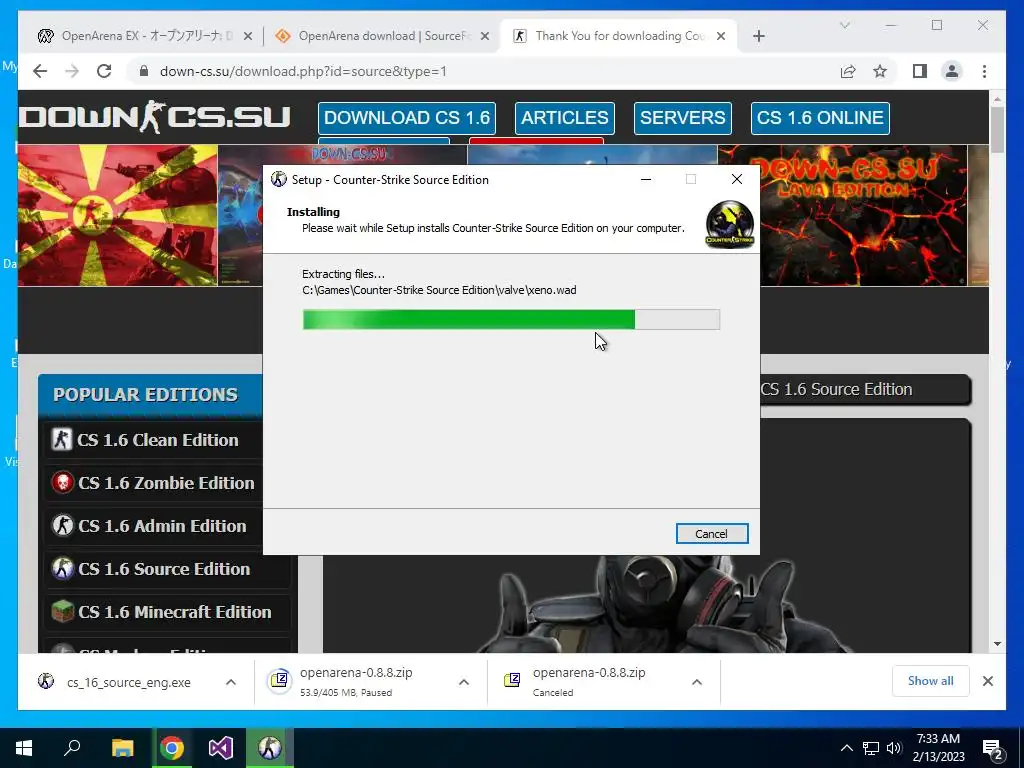This screenshot has height=768, width=1024.
Task: Open CS 1.6 Source Edition sidebar link
Action: (x=164, y=569)
